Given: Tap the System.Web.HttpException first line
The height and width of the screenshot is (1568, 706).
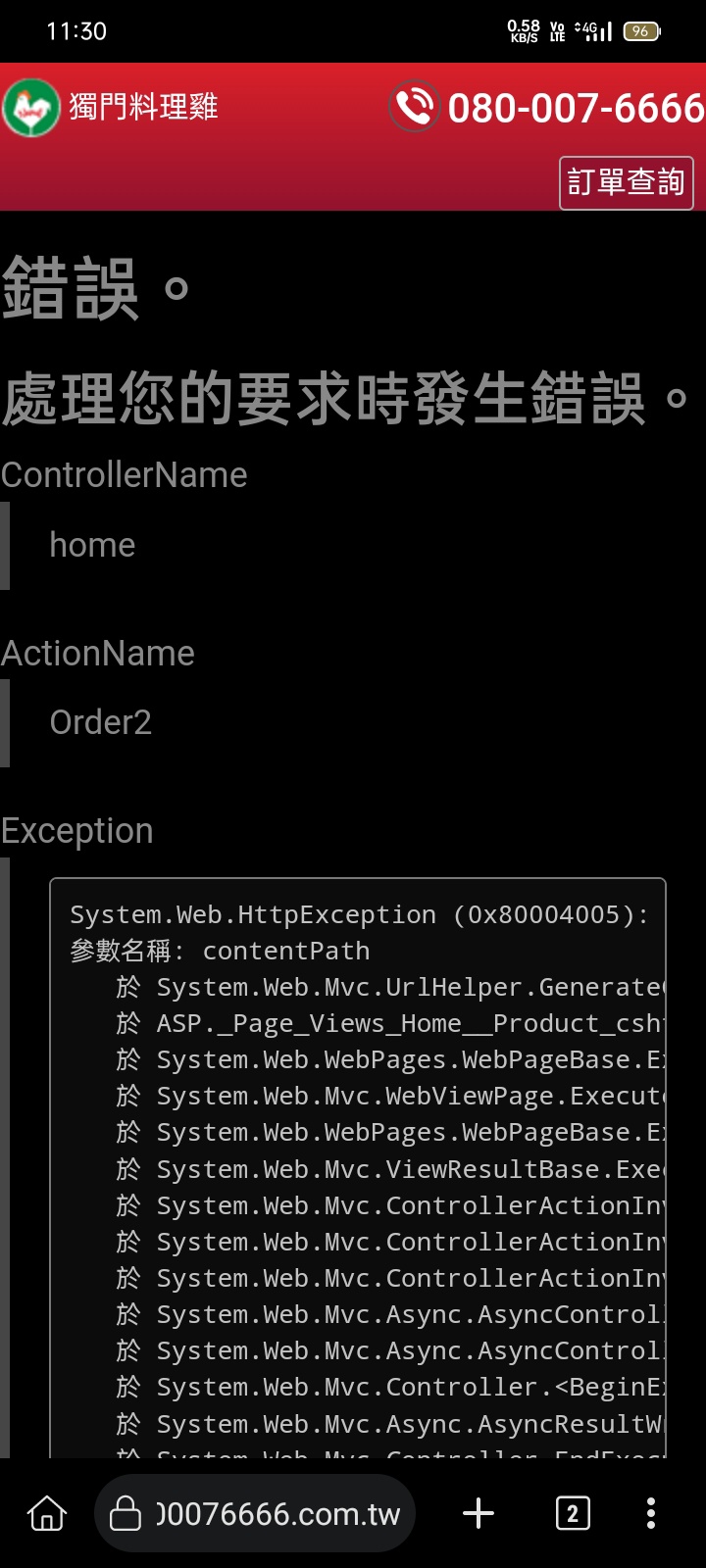Looking at the screenshot, I should pyautogui.click(x=359, y=914).
